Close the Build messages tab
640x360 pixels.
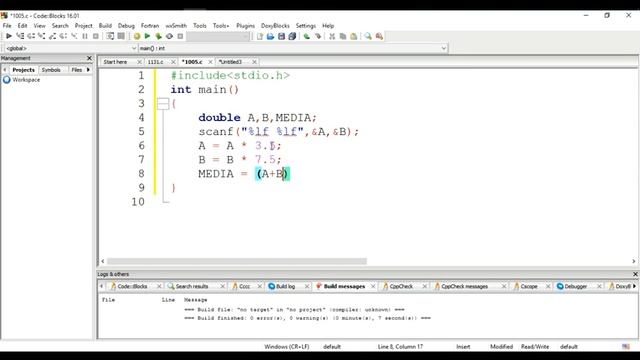coord(373,287)
